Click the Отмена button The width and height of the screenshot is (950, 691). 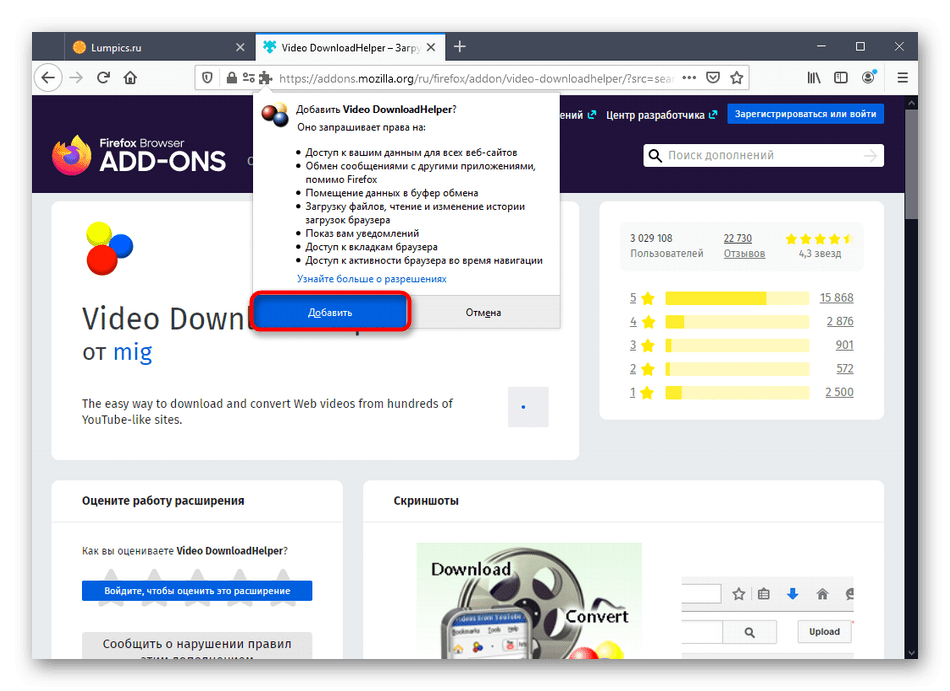tap(483, 312)
